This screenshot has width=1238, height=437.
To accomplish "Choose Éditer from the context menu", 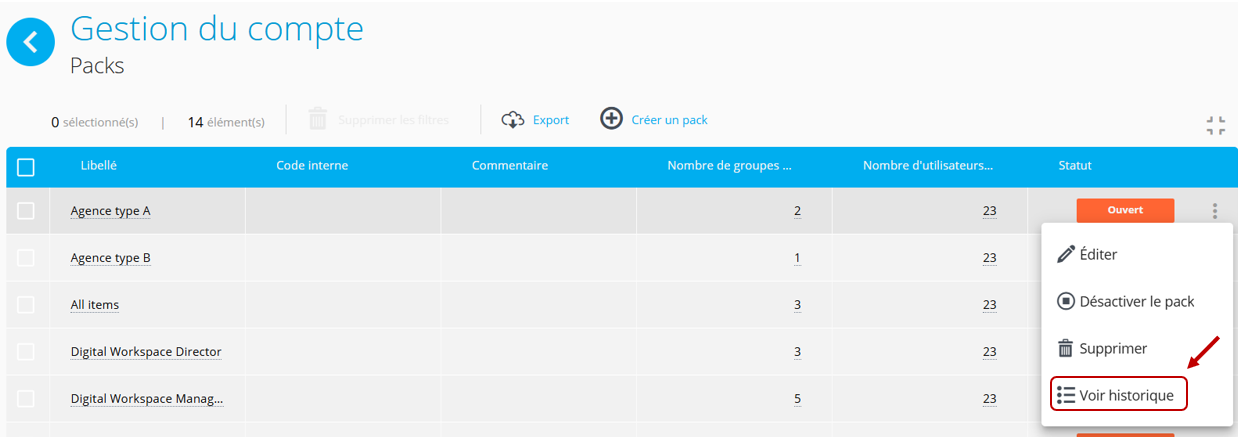I will pyautogui.click(x=1137, y=254).
